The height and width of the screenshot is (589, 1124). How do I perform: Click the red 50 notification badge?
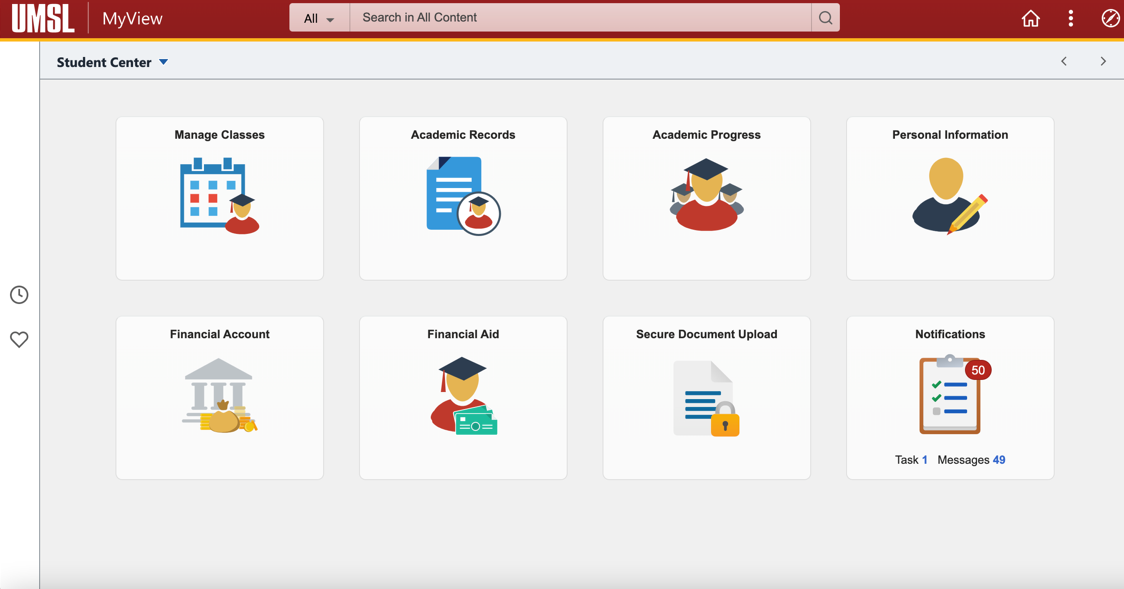(x=978, y=370)
